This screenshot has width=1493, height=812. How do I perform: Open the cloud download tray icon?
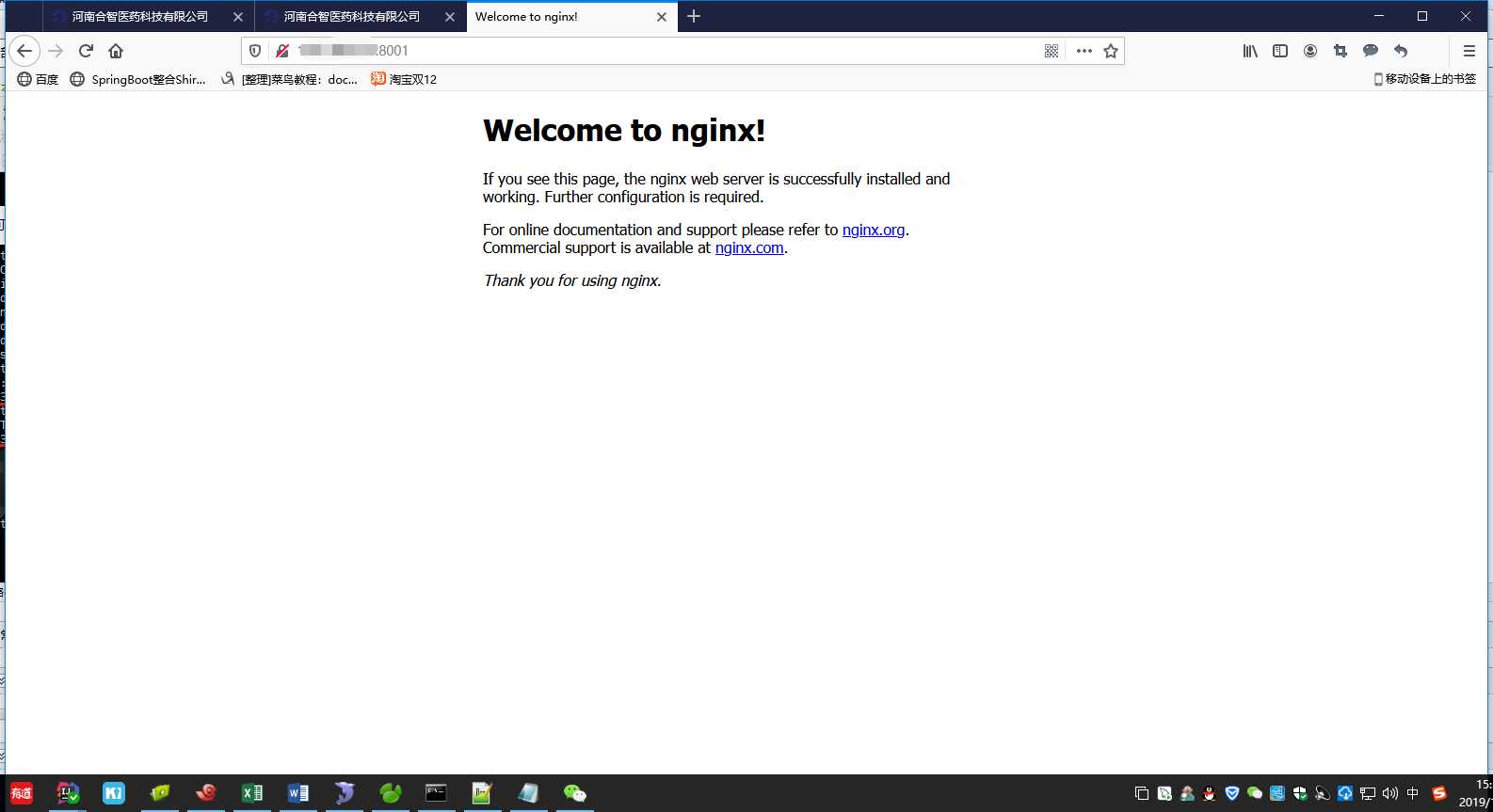tap(1345, 793)
